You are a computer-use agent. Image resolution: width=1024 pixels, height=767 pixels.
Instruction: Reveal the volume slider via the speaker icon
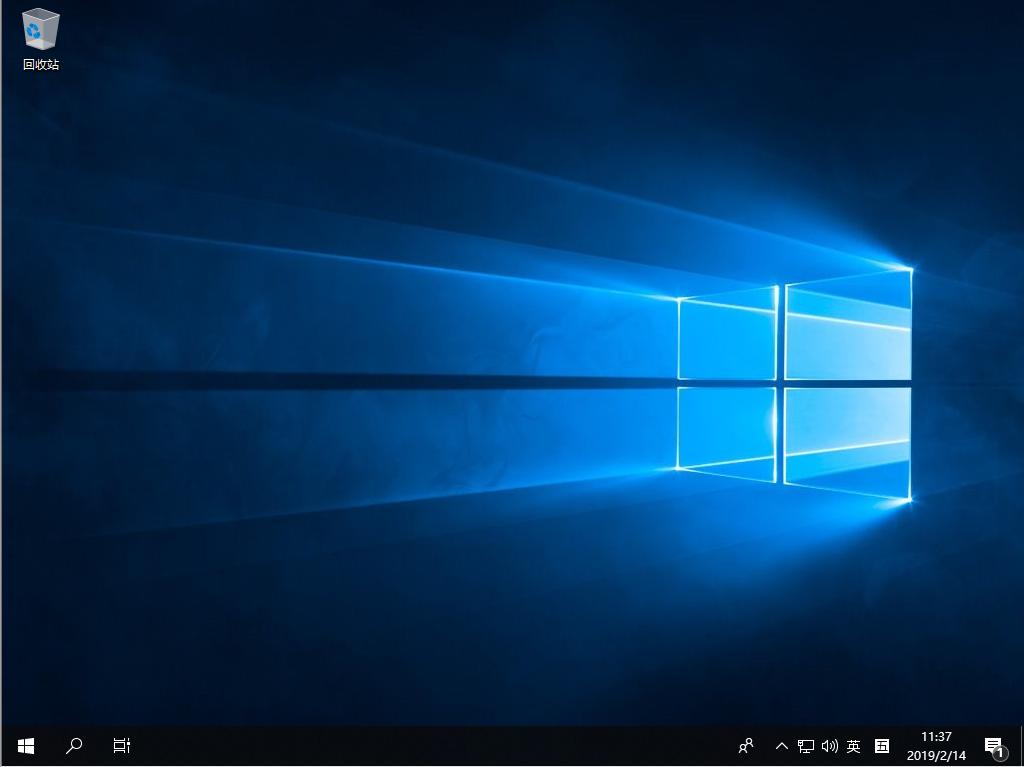coord(829,745)
